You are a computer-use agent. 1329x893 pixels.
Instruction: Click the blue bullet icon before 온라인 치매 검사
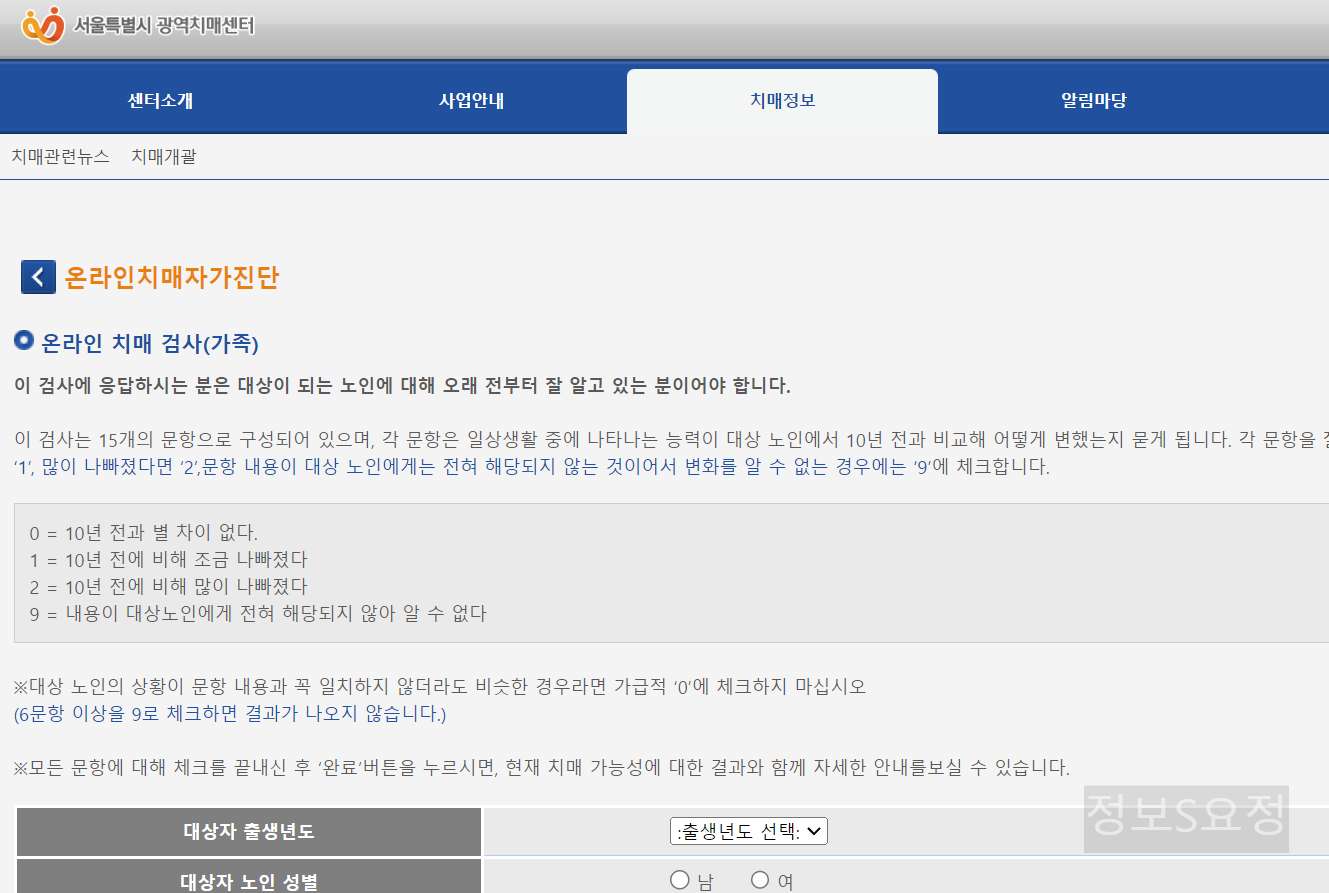coord(23,339)
